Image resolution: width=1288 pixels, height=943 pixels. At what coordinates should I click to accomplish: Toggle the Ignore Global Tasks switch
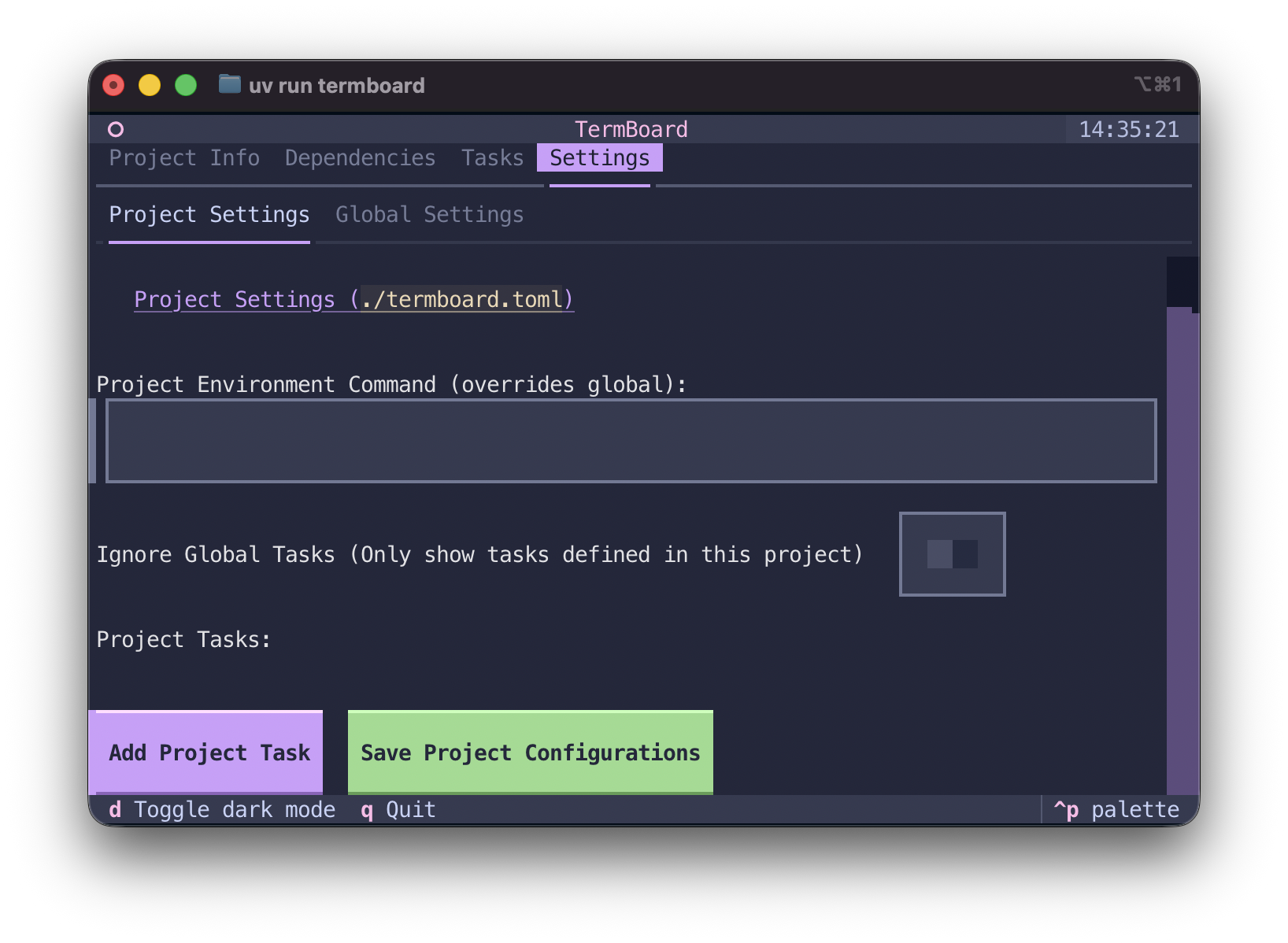pyautogui.click(x=952, y=553)
